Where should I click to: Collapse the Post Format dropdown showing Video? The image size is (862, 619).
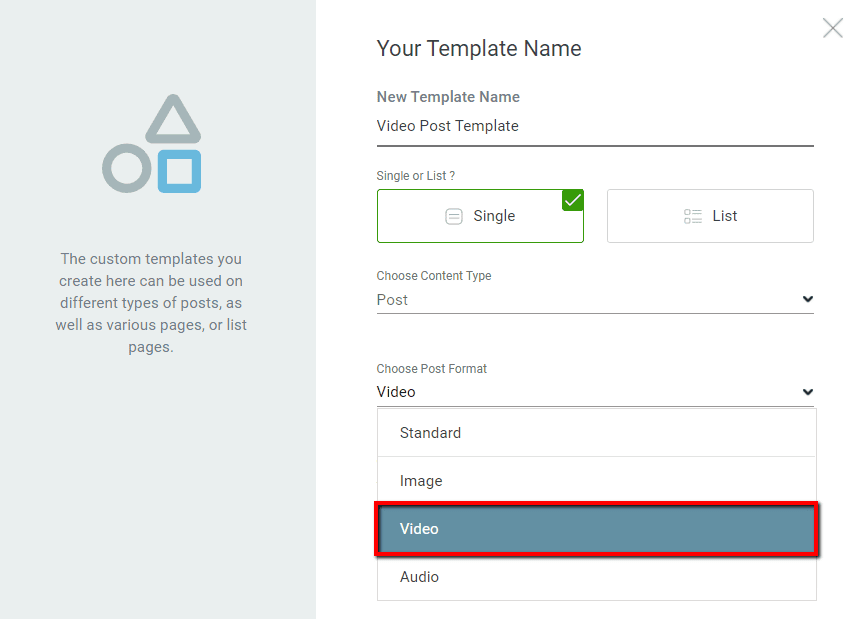594,392
